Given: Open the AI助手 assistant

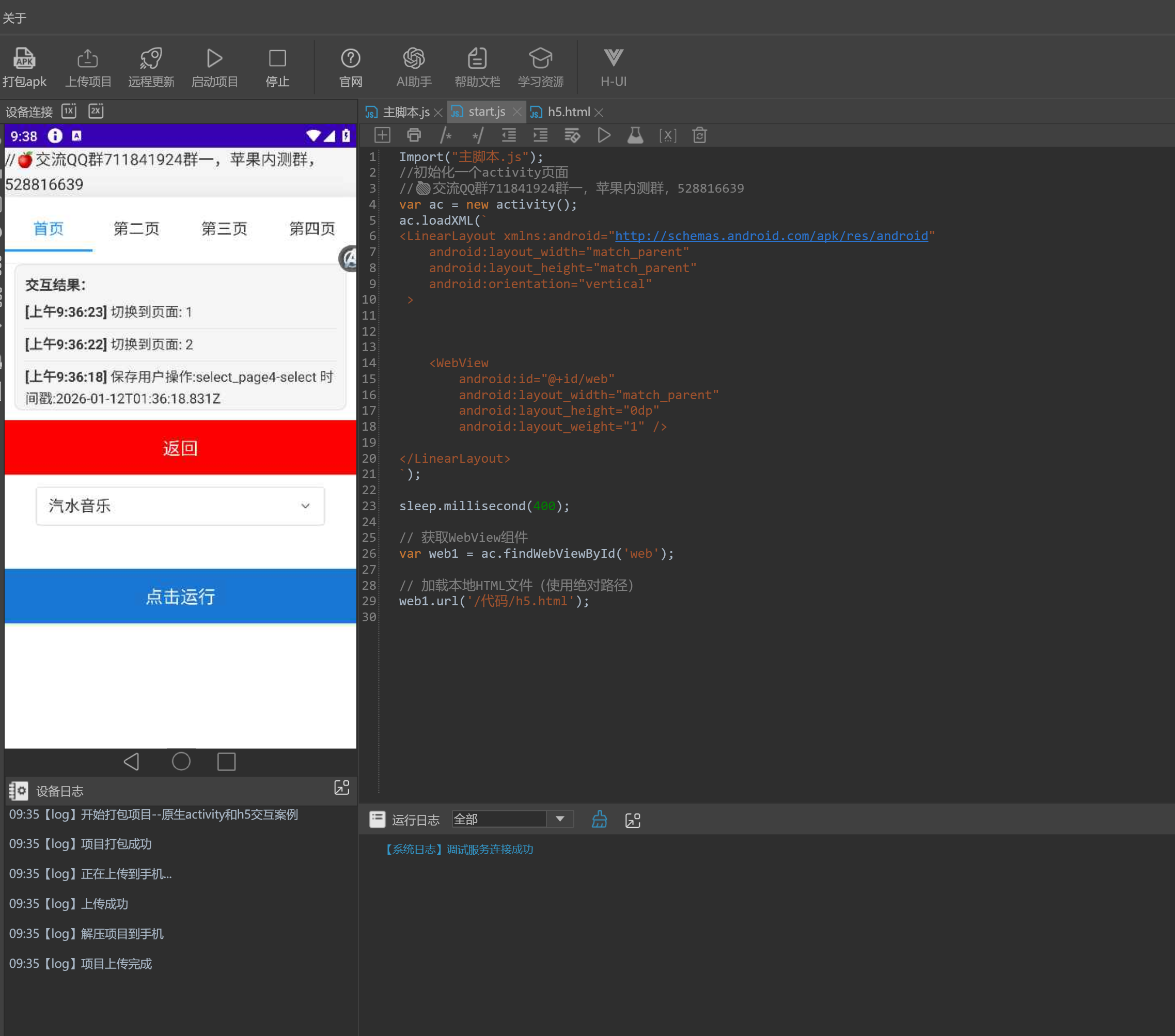Looking at the screenshot, I should pyautogui.click(x=413, y=59).
